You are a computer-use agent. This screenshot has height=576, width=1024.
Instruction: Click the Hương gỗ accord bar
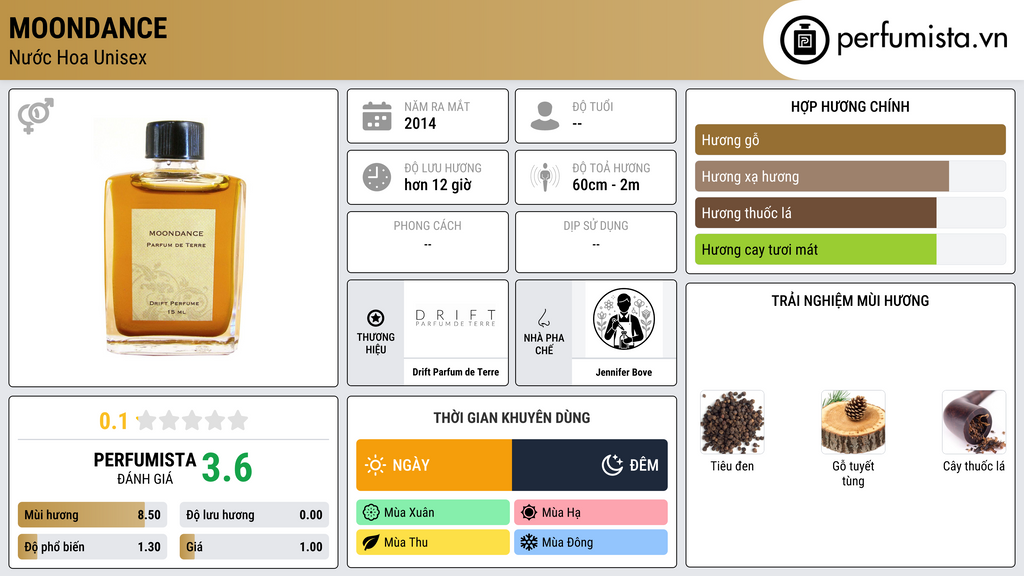(850, 140)
